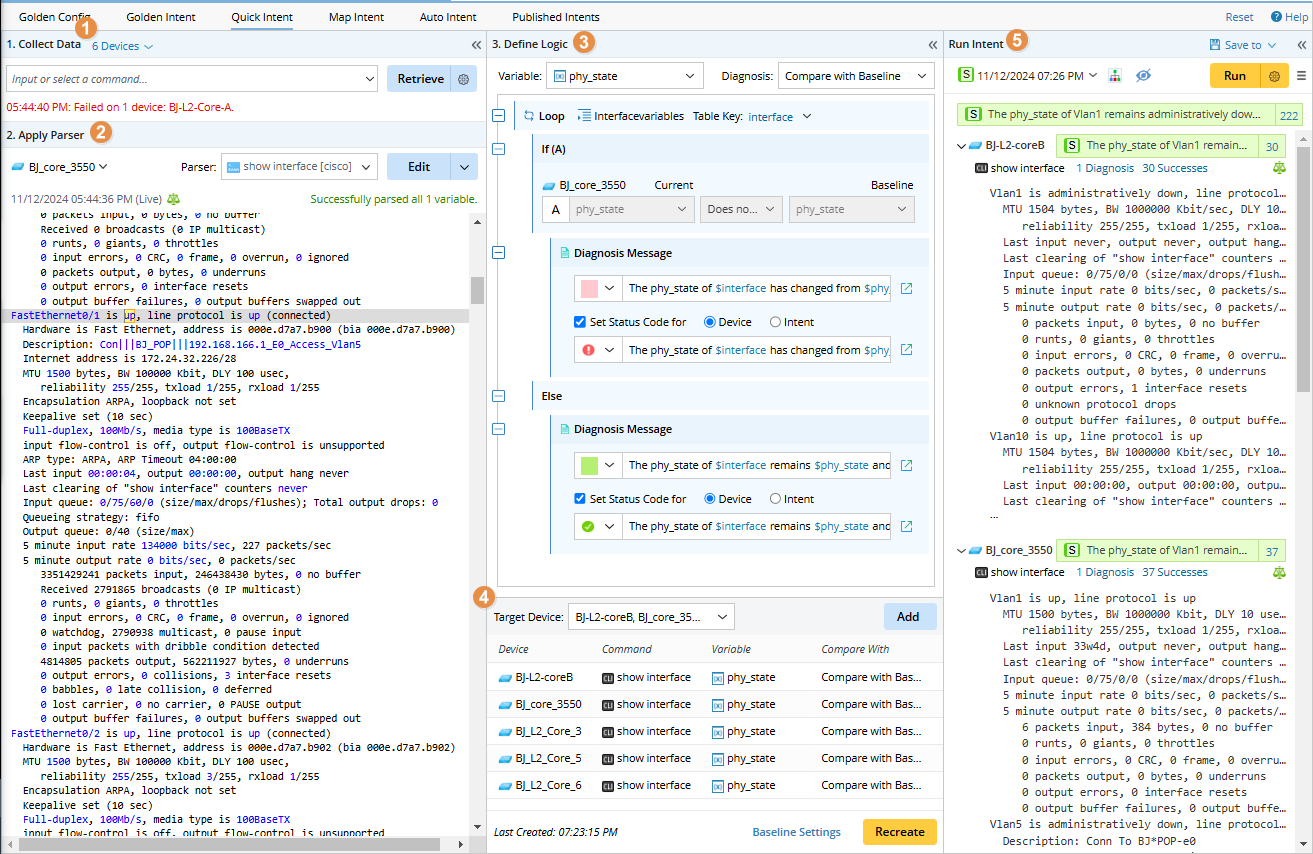Screen dimensions: 1313x854
Task: Uncheck first Set Status Code for checkbox
Action: (x=580, y=322)
